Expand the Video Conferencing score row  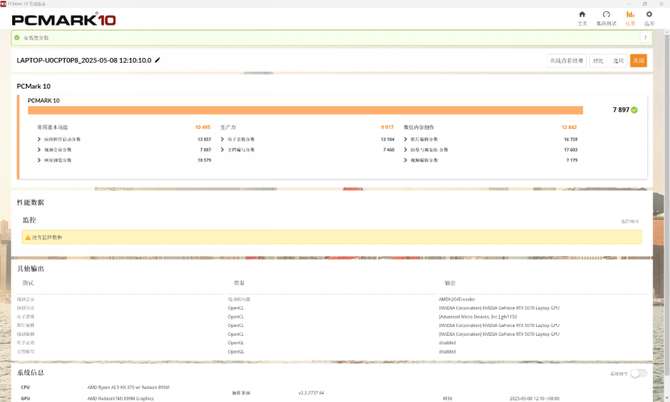(x=39, y=150)
